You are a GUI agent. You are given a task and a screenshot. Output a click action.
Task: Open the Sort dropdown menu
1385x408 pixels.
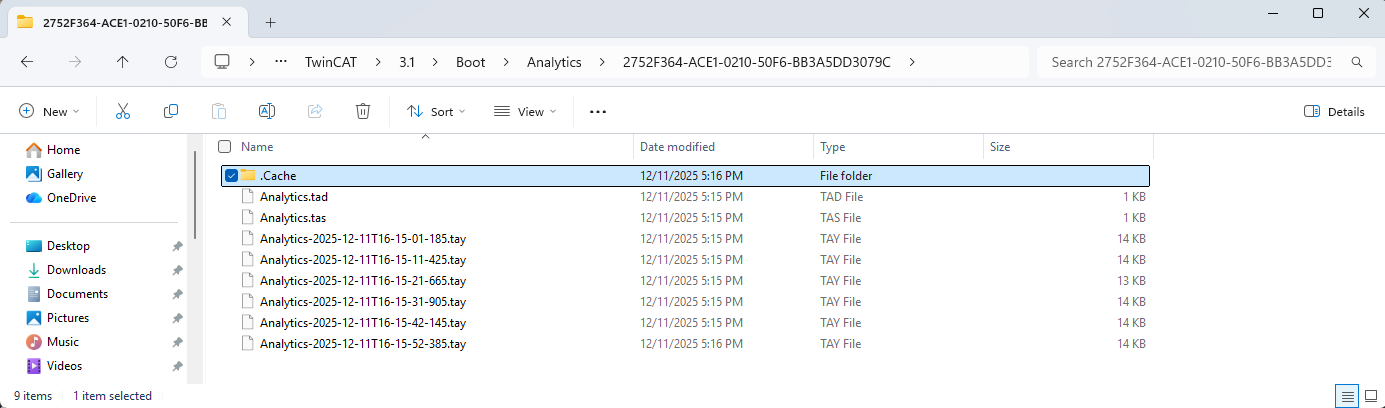(436, 112)
